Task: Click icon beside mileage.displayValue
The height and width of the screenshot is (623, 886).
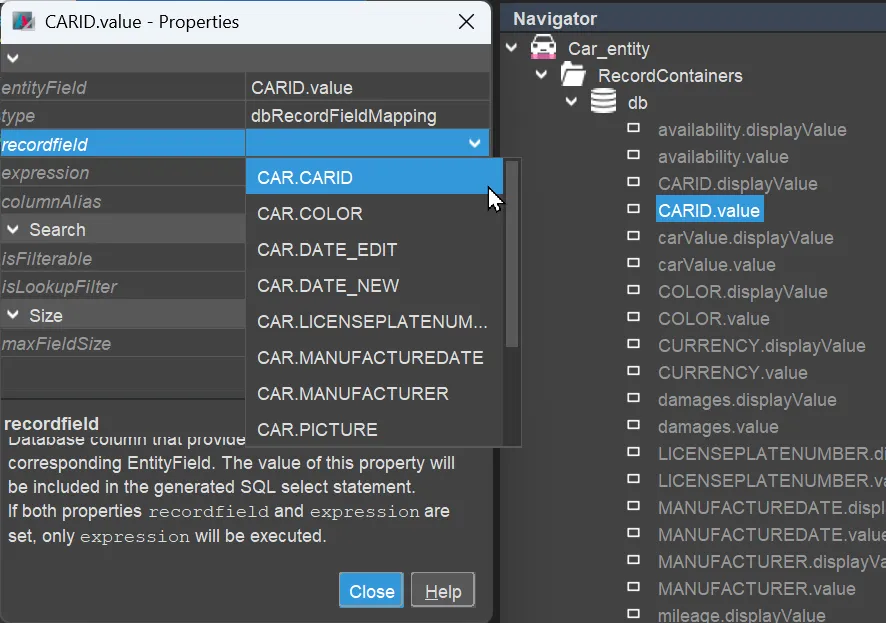Action: coord(633,614)
